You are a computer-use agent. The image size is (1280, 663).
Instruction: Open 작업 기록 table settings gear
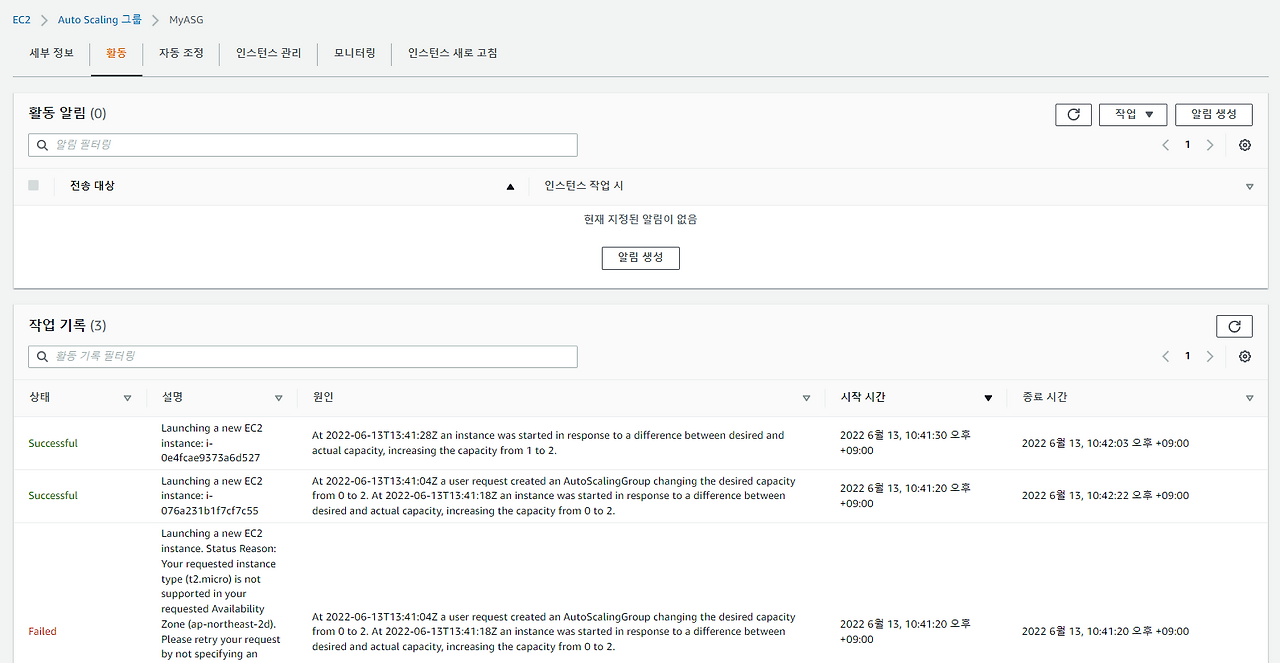pyautogui.click(x=1245, y=356)
